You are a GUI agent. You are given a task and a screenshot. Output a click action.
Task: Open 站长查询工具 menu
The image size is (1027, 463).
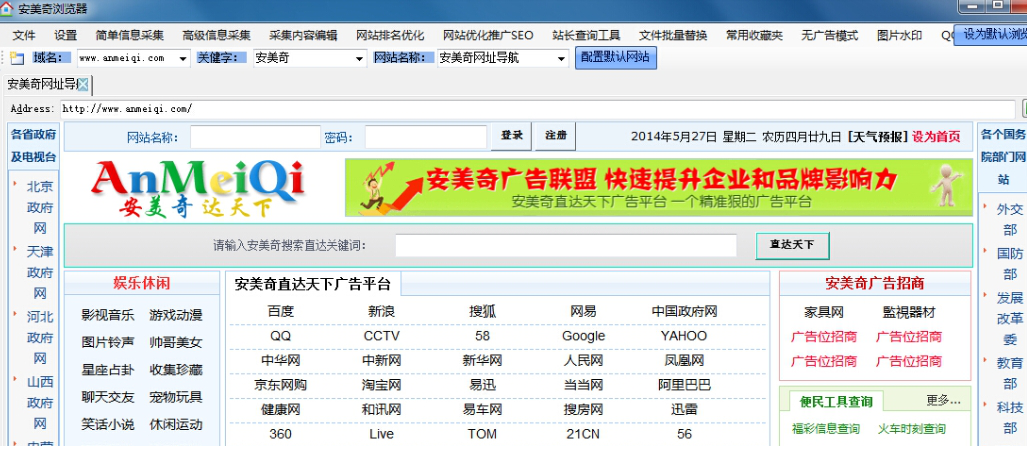click(x=586, y=35)
